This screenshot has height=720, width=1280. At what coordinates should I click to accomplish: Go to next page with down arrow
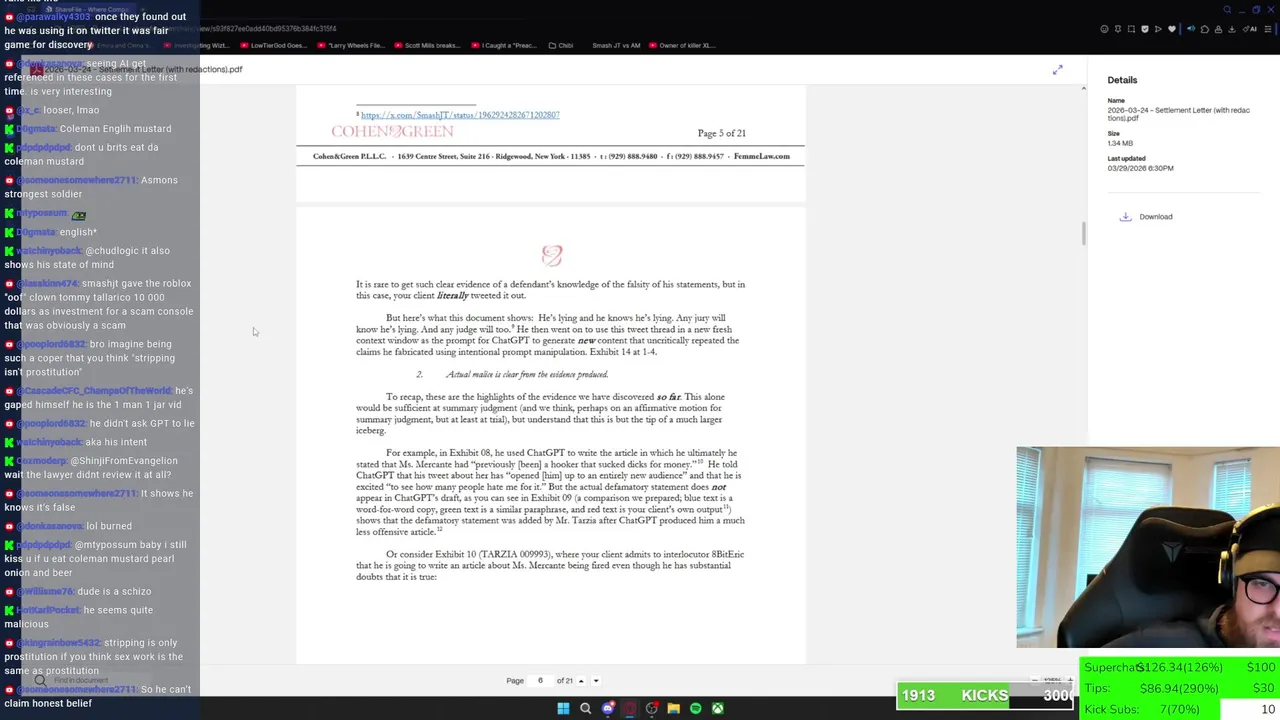(x=596, y=681)
